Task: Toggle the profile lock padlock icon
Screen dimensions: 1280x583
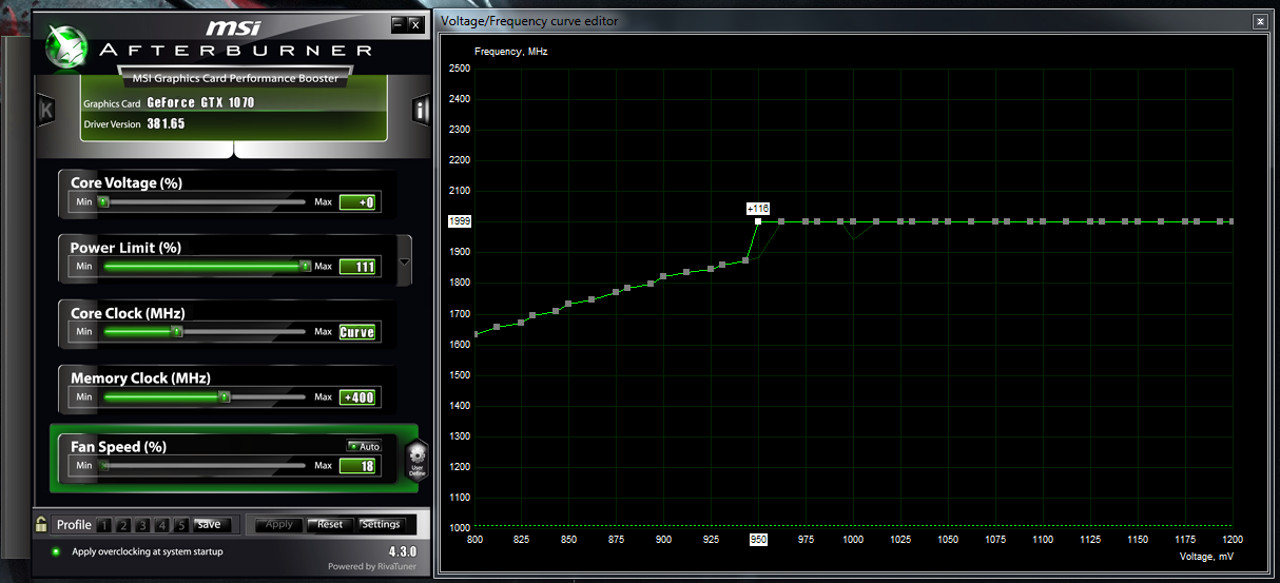Action: [41, 524]
